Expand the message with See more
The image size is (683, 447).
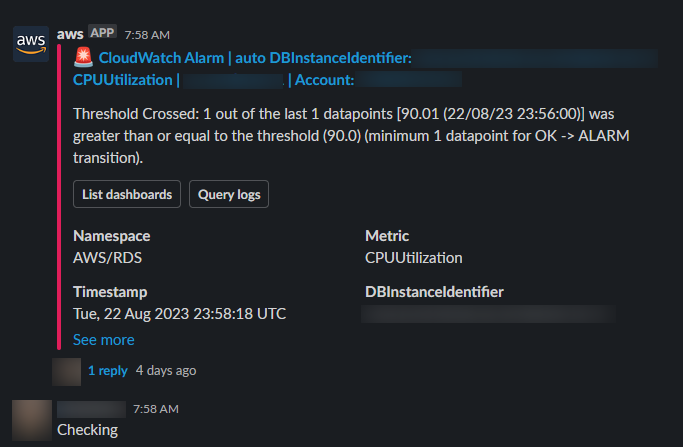click(x=103, y=340)
